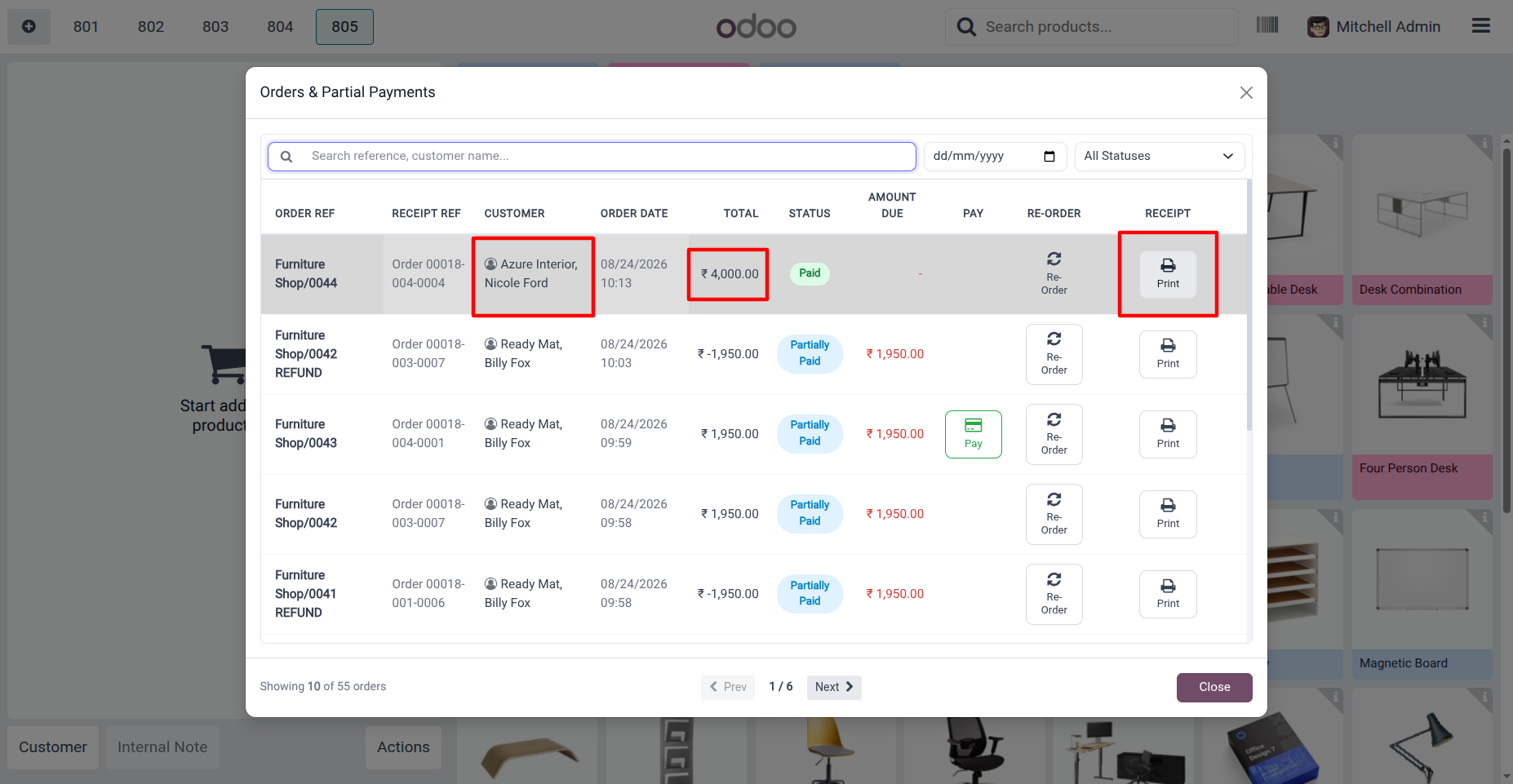Image resolution: width=1513 pixels, height=784 pixels.
Task: Click the add new order plus icon
Action: pyautogui.click(x=29, y=27)
